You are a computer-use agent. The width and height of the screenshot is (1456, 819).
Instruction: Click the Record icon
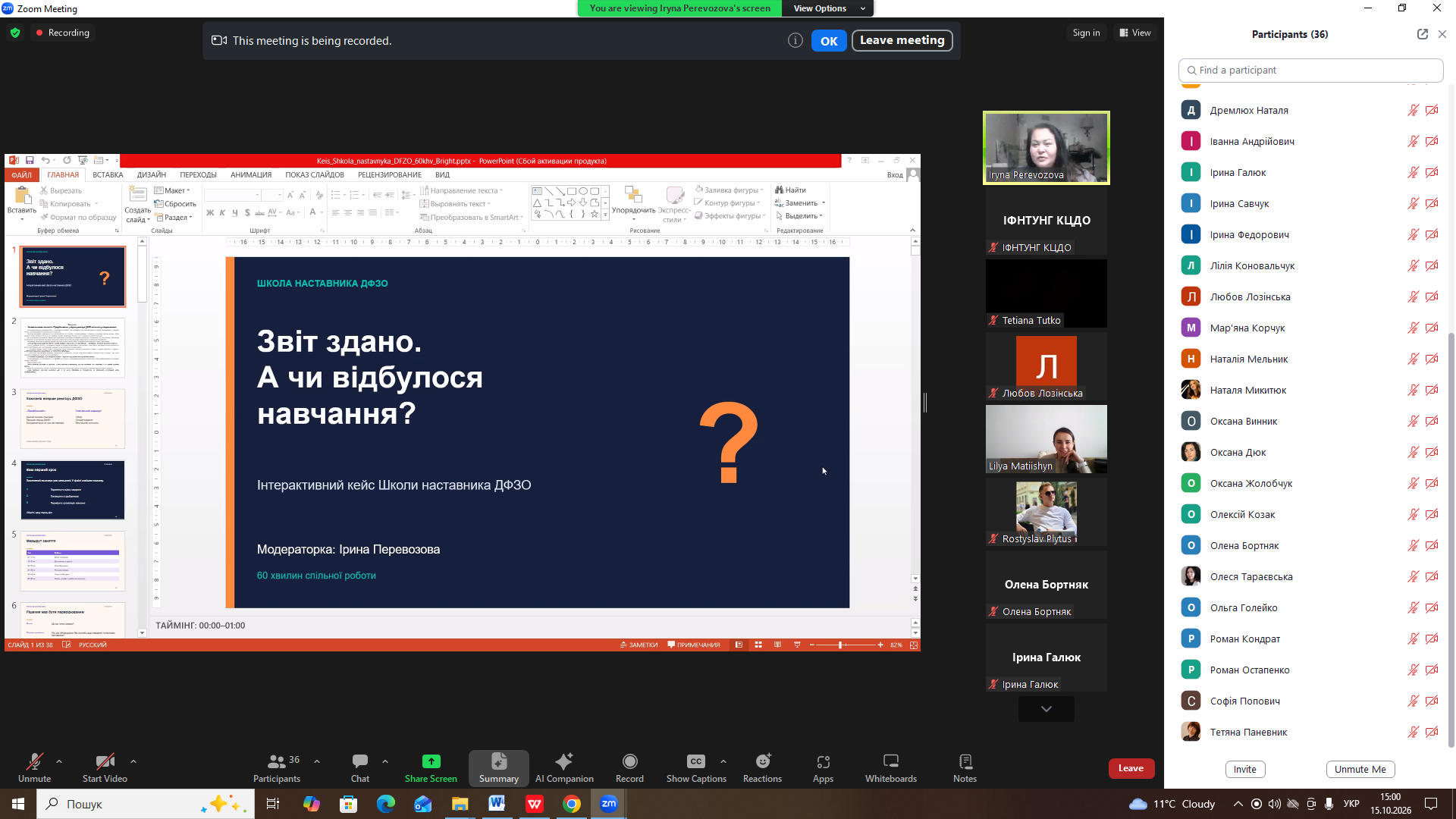[629, 761]
